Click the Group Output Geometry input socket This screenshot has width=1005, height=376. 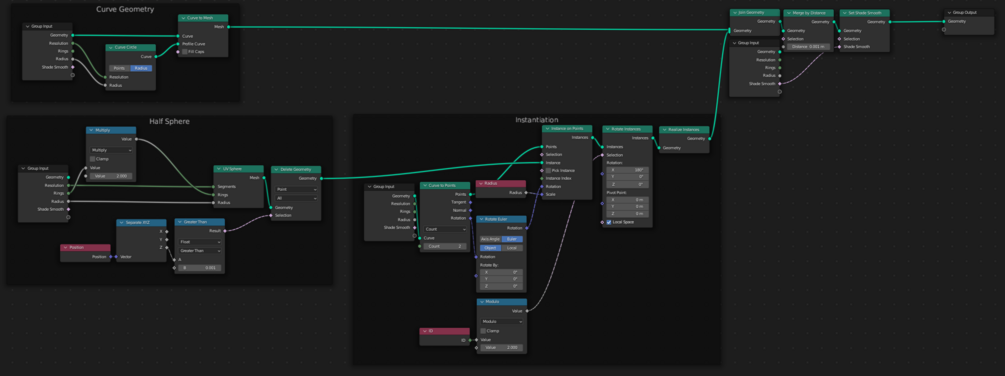(x=944, y=21)
